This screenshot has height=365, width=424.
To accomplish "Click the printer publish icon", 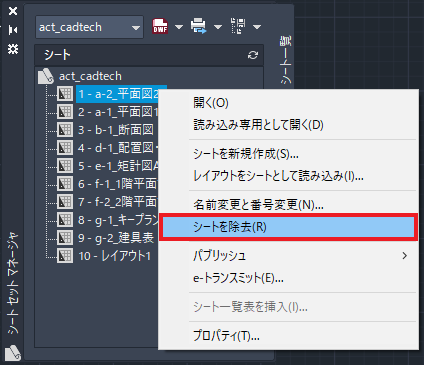I will click(x=199, y=26).
